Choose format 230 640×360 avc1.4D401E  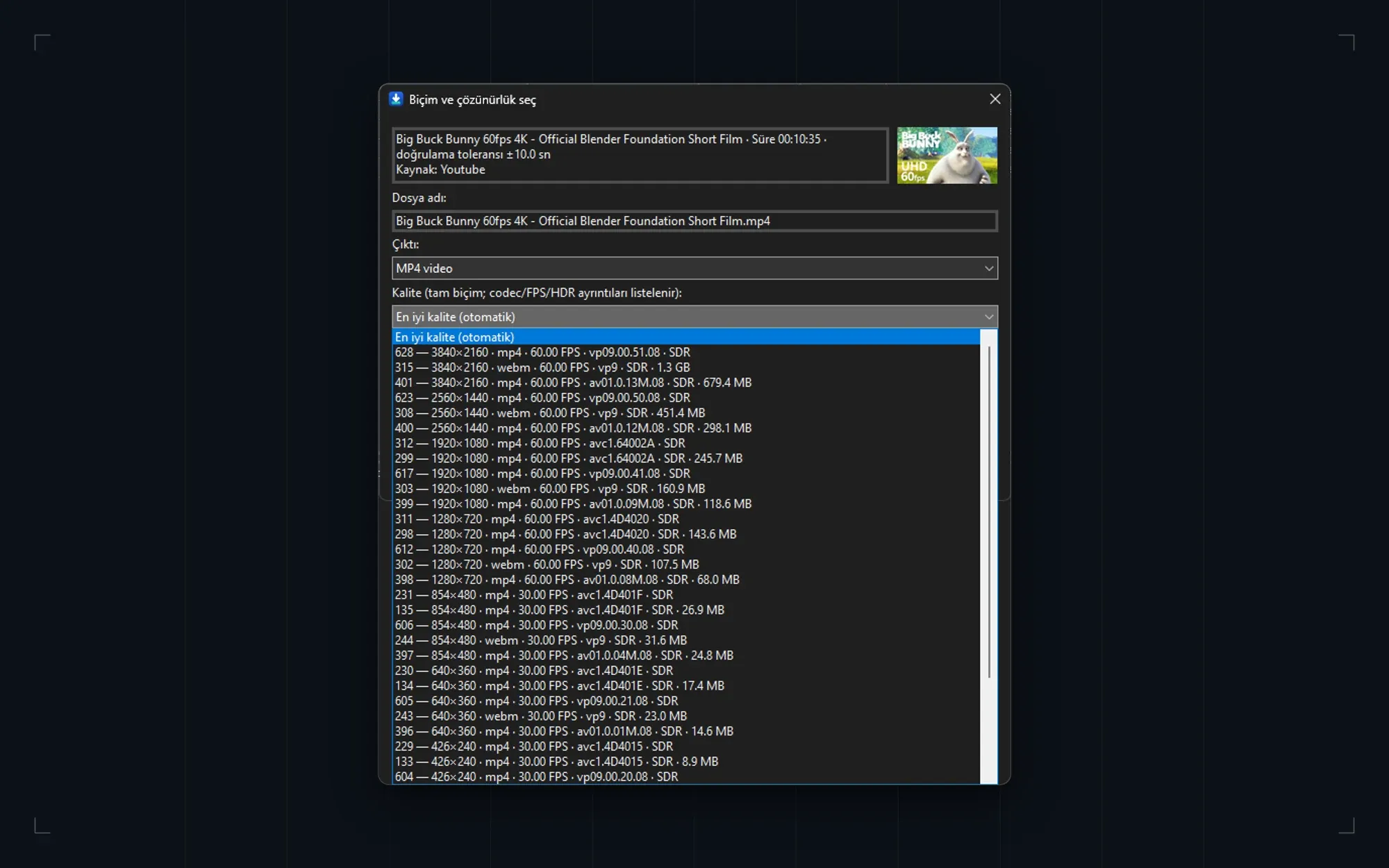click(686, 671)
